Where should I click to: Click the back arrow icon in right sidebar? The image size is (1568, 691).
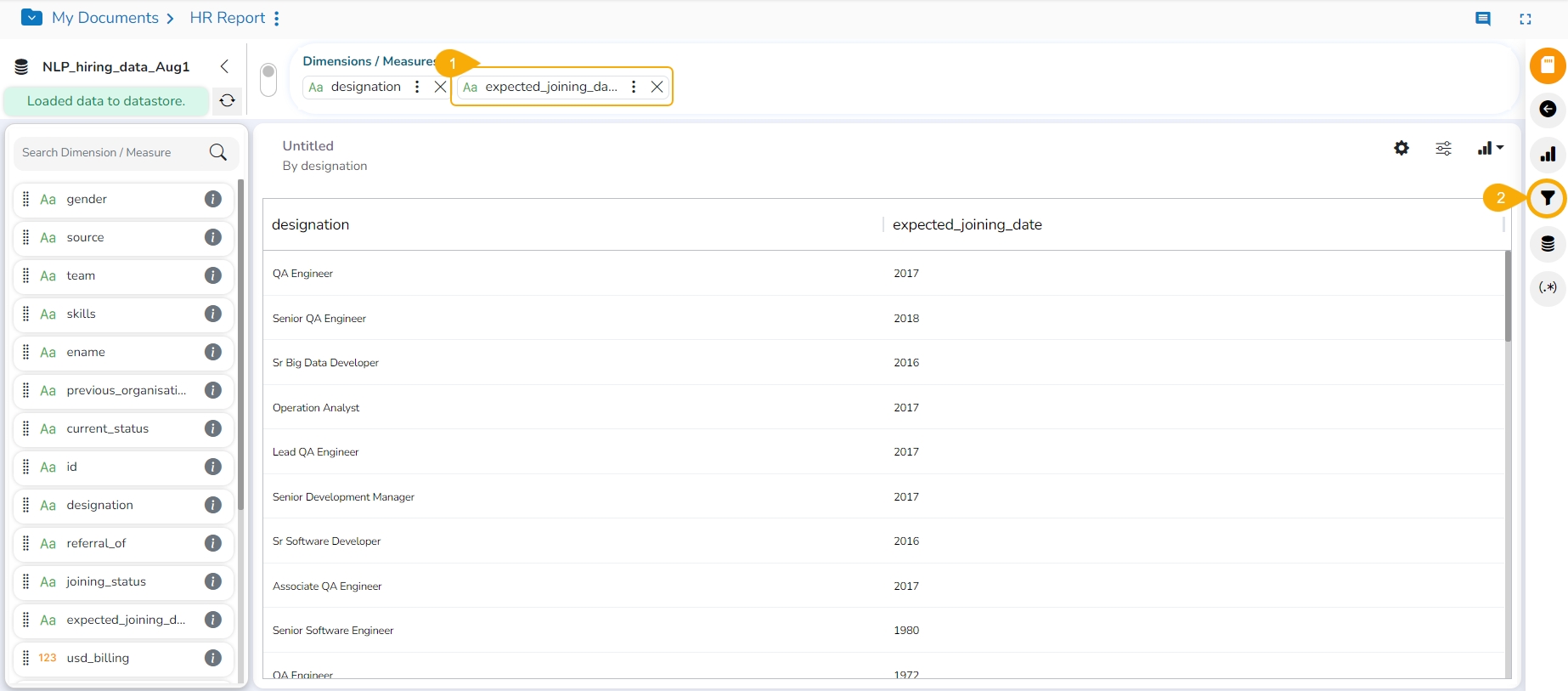[1548, 109]
